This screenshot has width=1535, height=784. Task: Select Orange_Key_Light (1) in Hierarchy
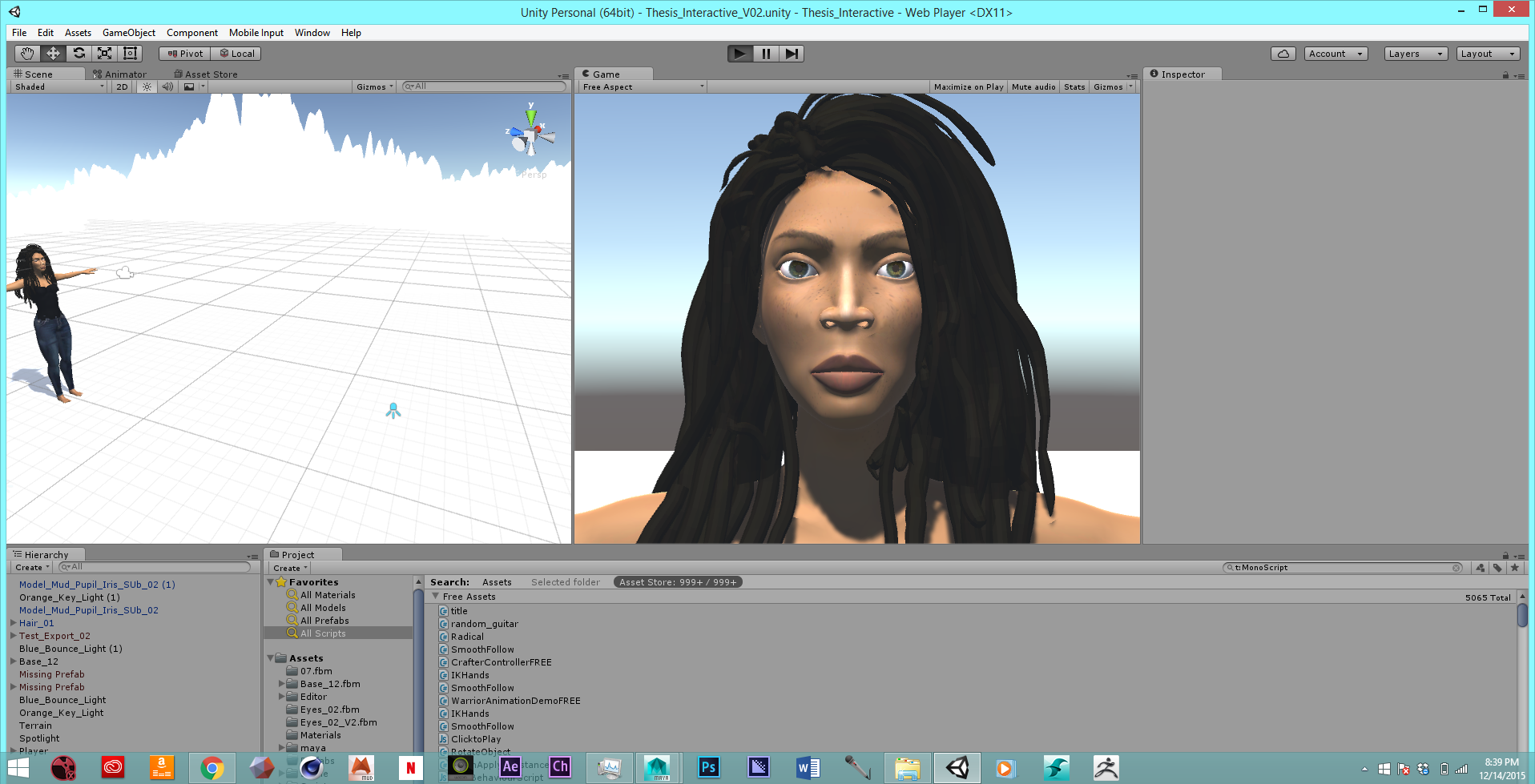70,597
